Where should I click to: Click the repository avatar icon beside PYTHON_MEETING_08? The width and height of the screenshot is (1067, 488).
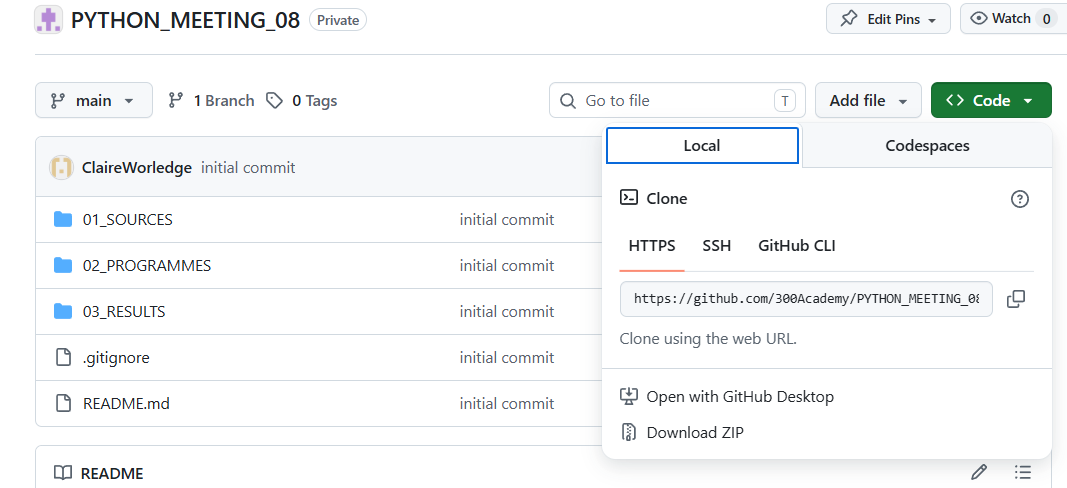48,20
